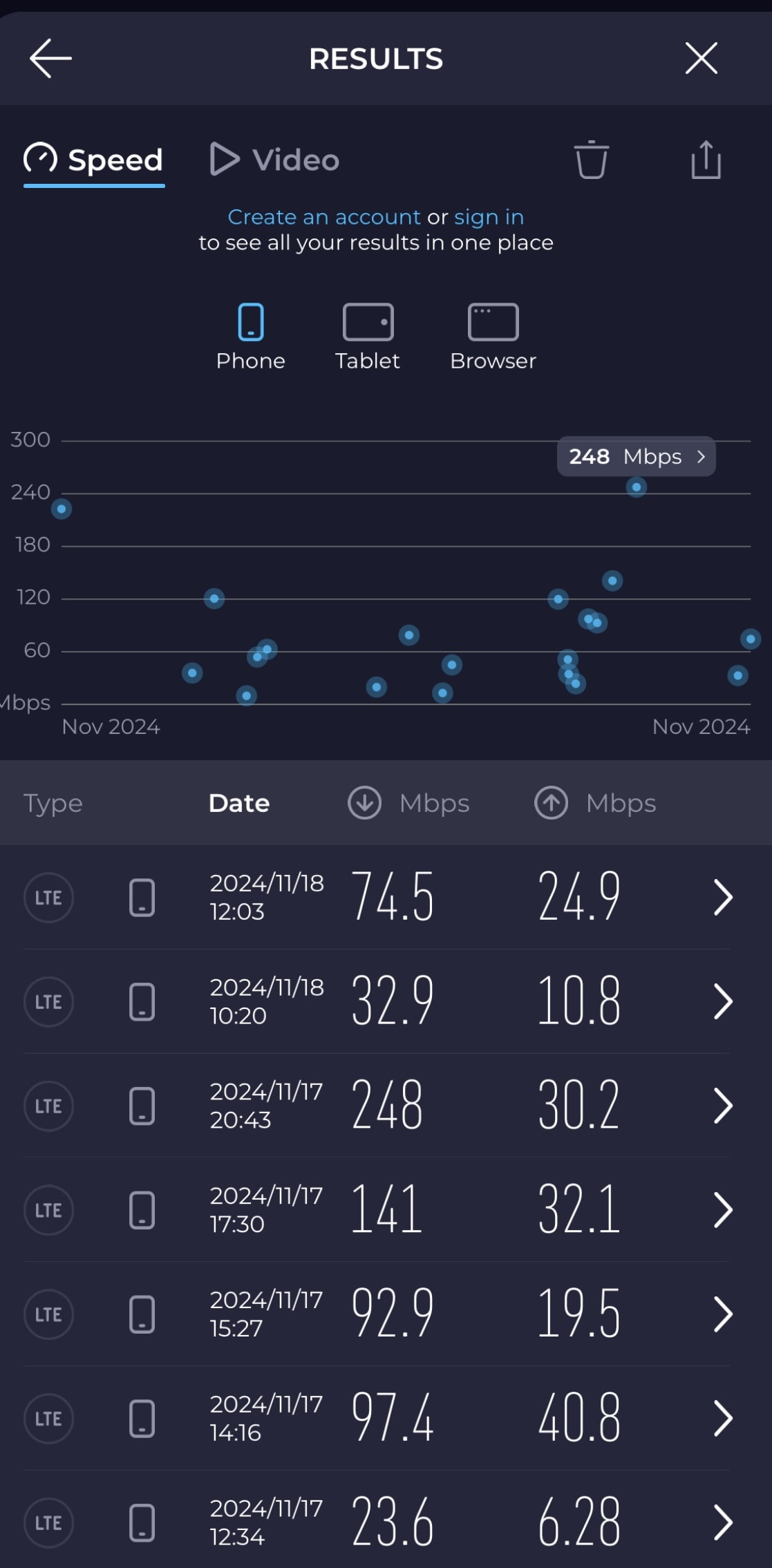Viewport: 772px width, 1568px height.
Task: Expand the 2024/11/17 20:43 result chevron
Action: tap(723, 1106)
